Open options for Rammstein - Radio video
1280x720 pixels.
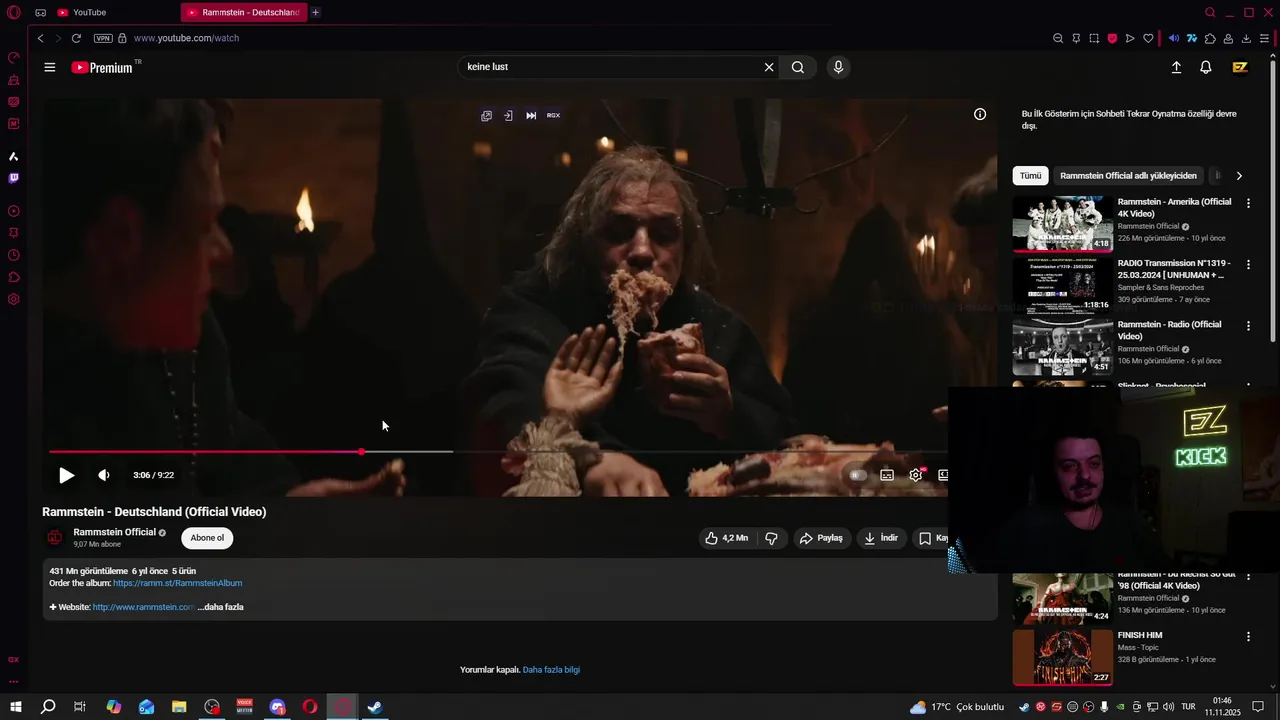tap(1248, 326)
